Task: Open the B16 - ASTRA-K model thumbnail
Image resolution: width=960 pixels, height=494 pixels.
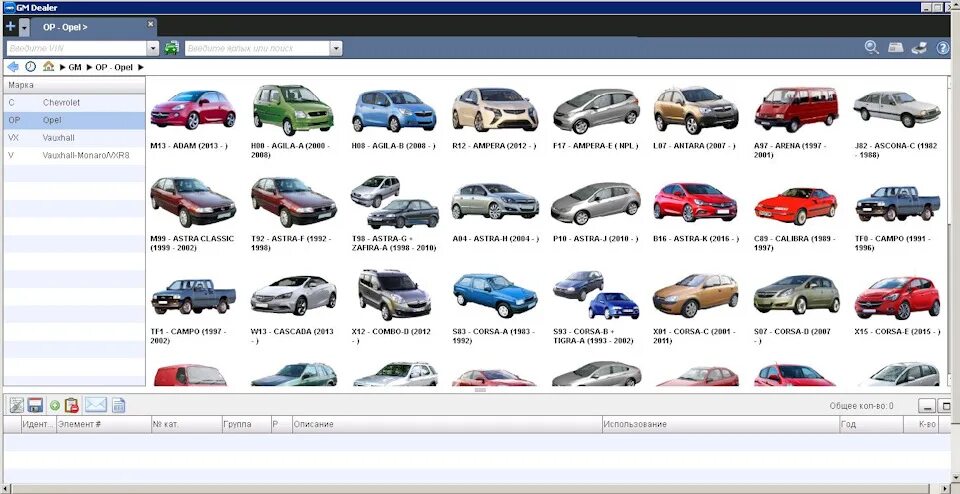Action: pos(696,202)
